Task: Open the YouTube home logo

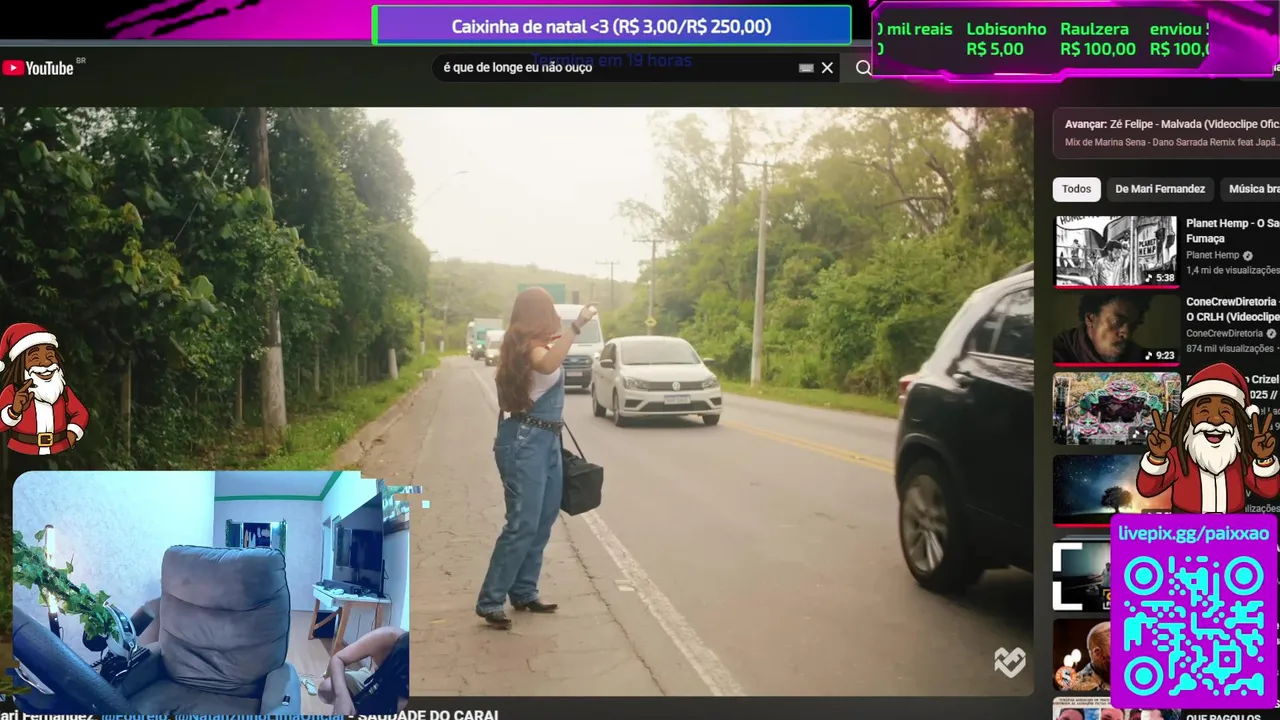Action: 38,68
